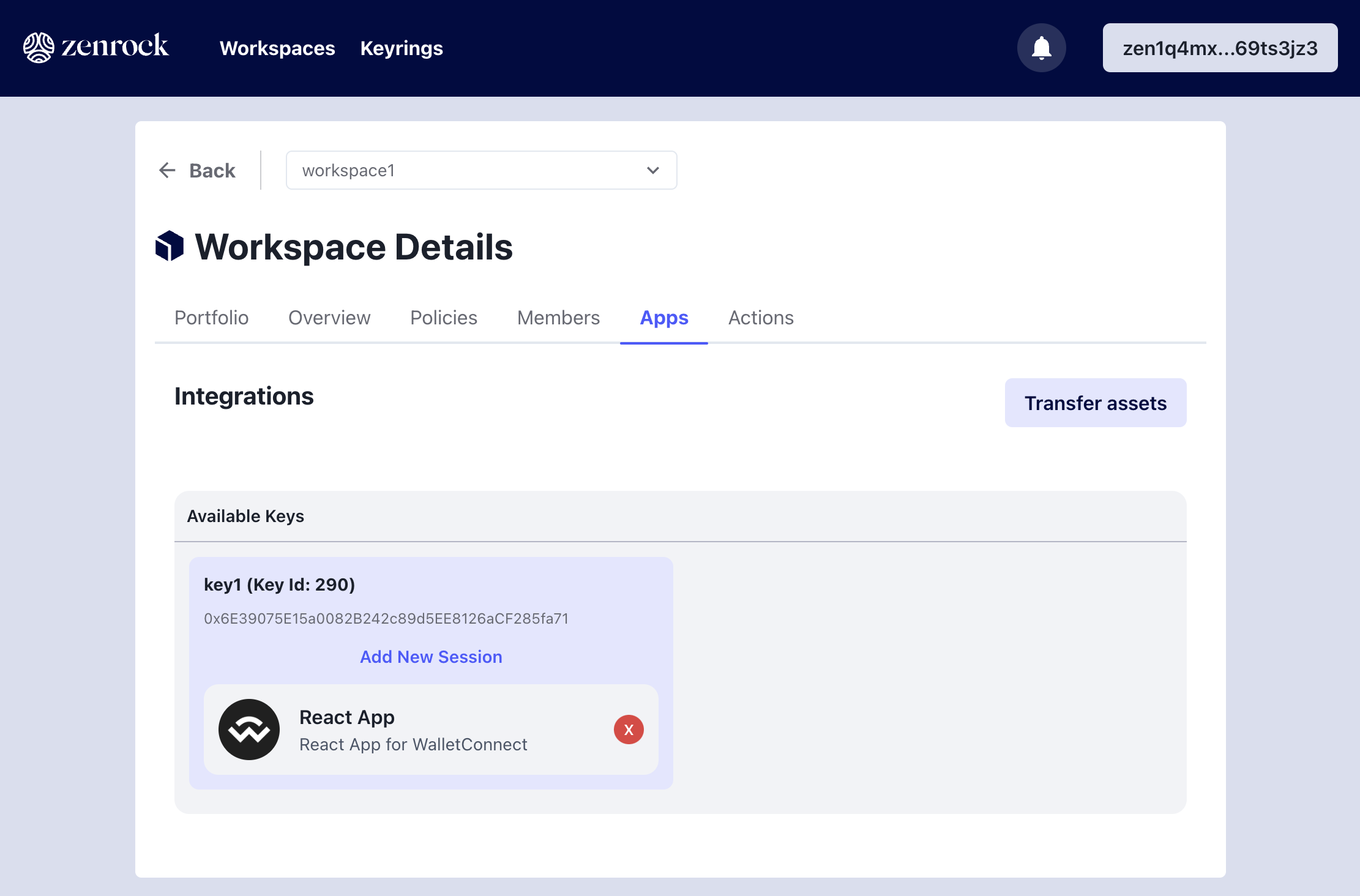Open the workspace1 dropdown
This screenshot has width=1360, height=896.
pos(481,170)
